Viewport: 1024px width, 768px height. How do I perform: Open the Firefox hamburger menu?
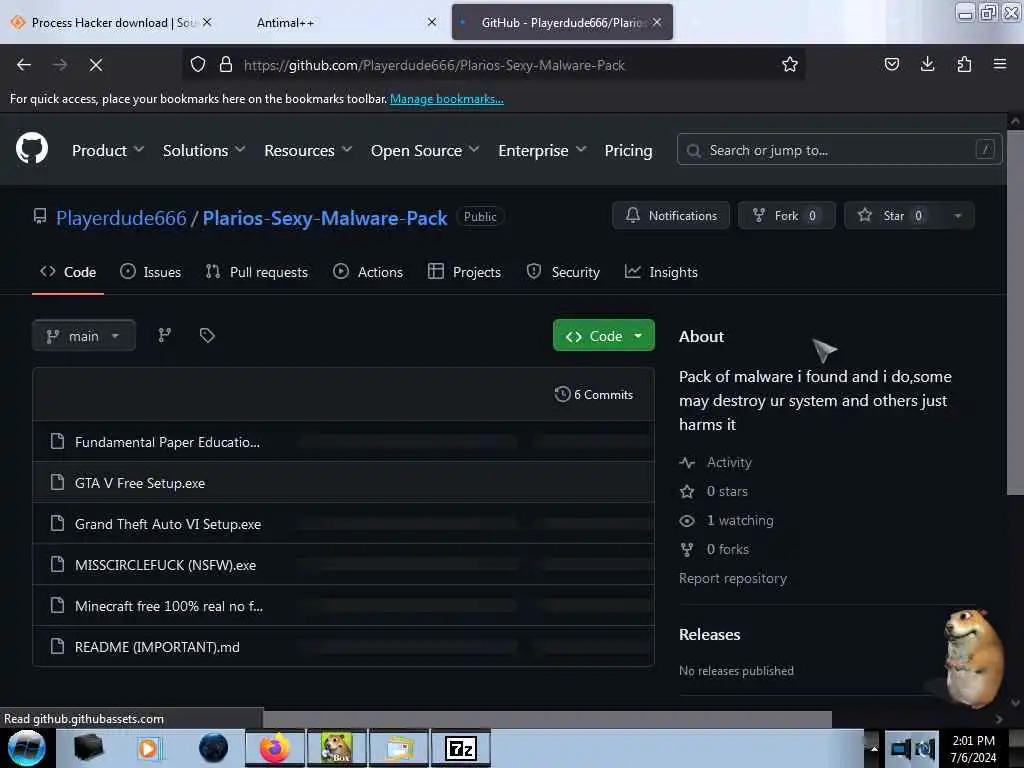click(x=1000, y=64)
